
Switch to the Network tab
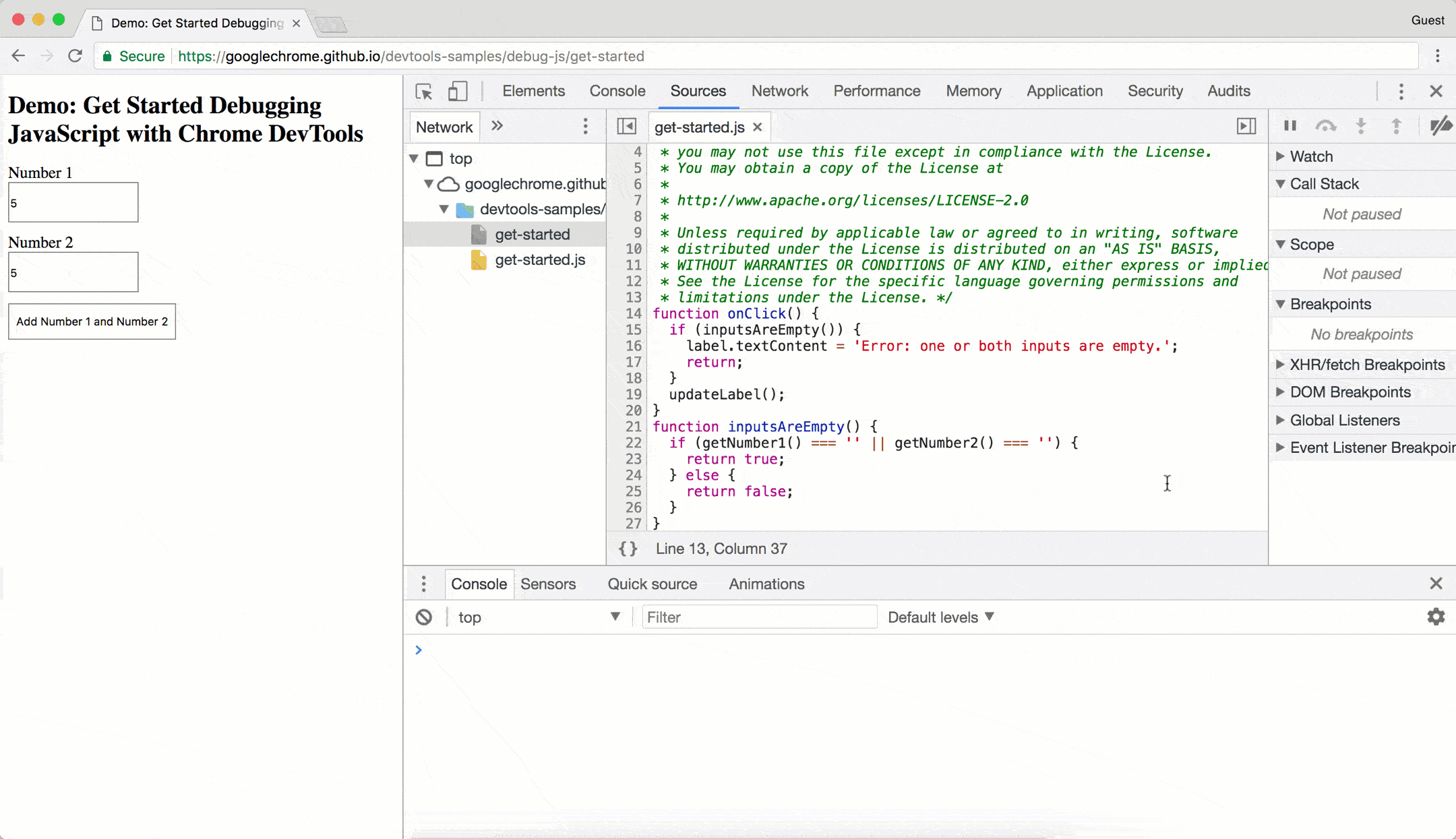780,91
